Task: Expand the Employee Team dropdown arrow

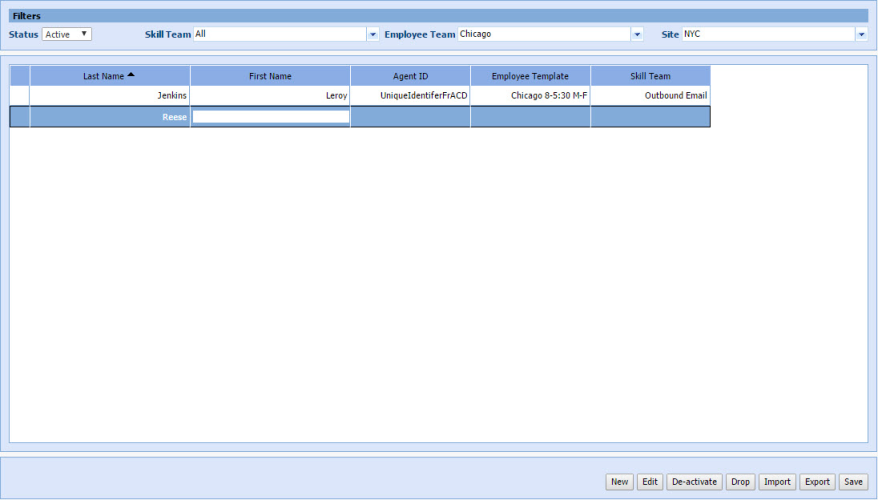Action: [637, 34]
